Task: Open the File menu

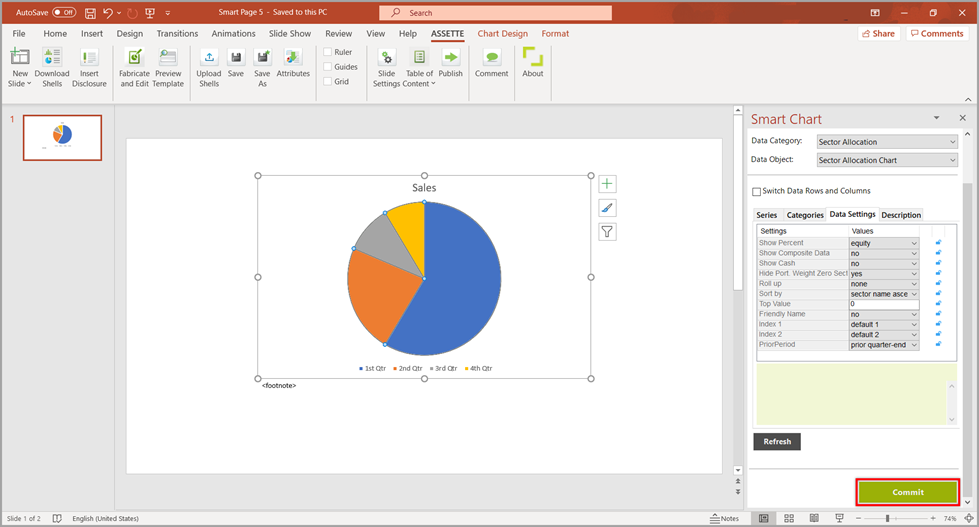Action: [19, 34]
